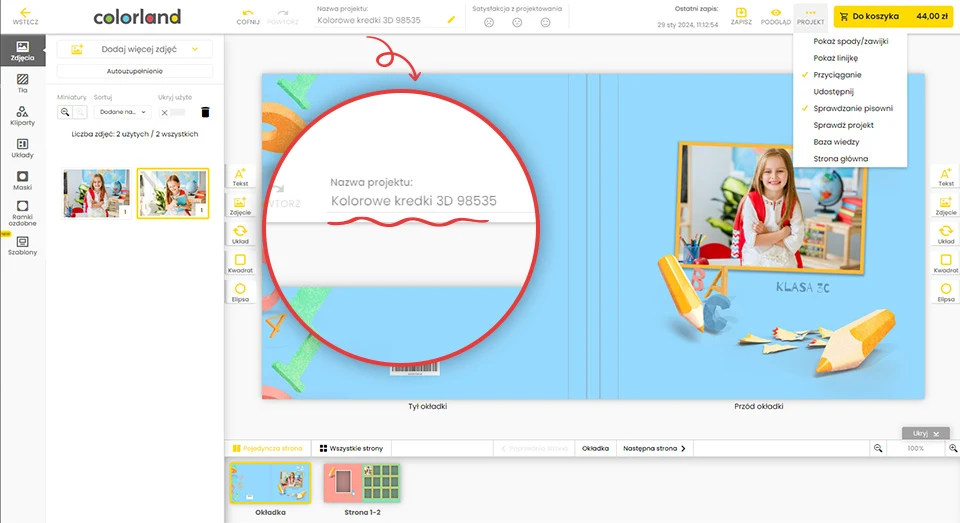Viewport: 960px width, 523px height.
Task: Switch to Wszystkie strony view
Action: click(351, 448)
